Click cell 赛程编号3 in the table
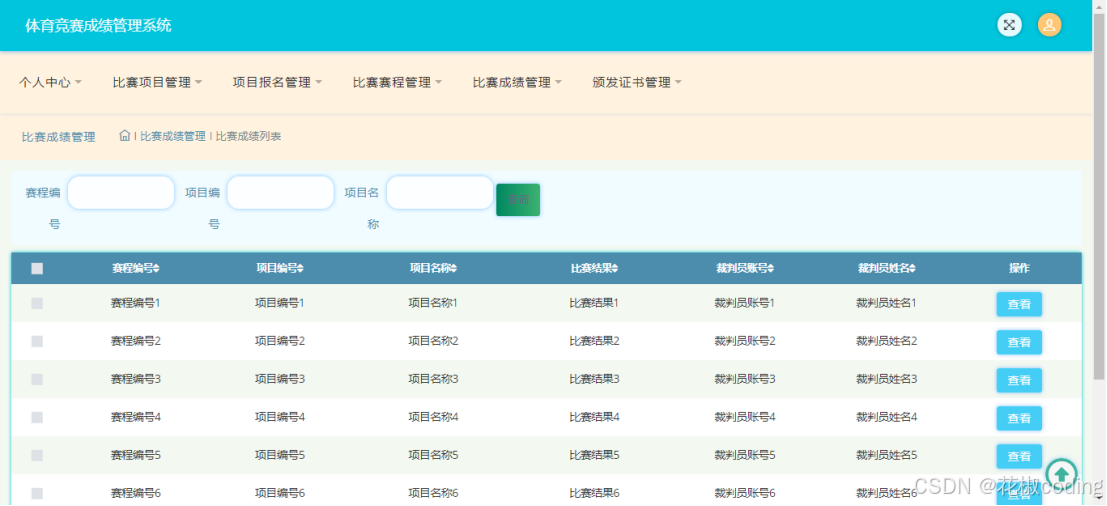Screen dimensions: 1107x506 [x=136, y=380]
